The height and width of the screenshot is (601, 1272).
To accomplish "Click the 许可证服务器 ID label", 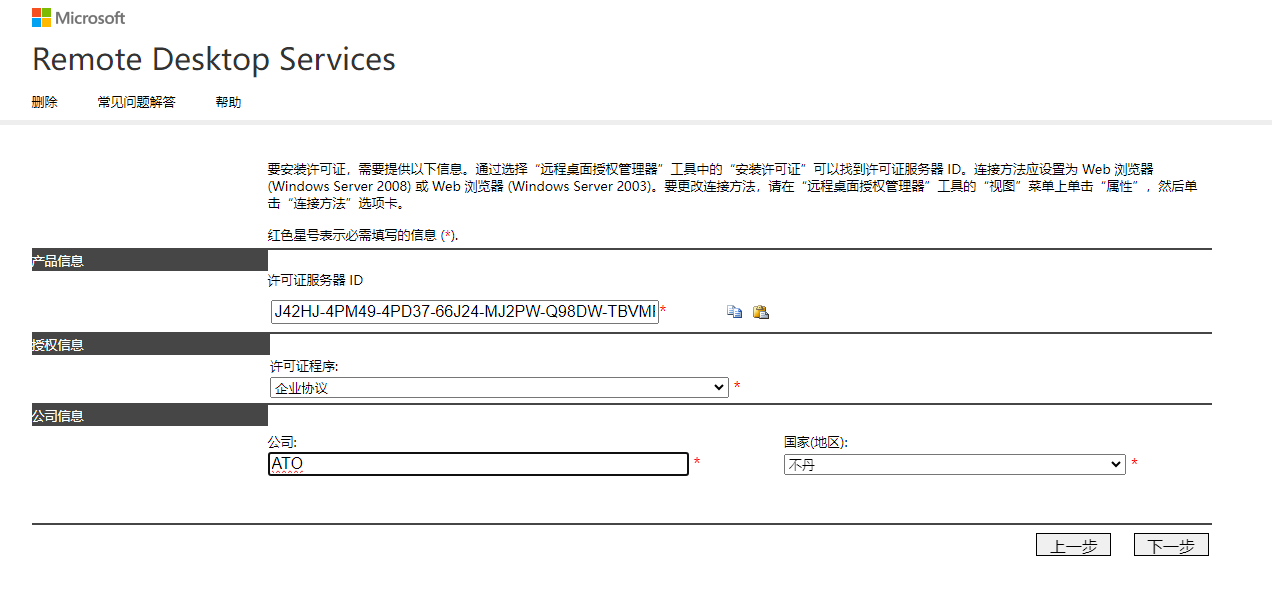I will [x=315, y=280].
